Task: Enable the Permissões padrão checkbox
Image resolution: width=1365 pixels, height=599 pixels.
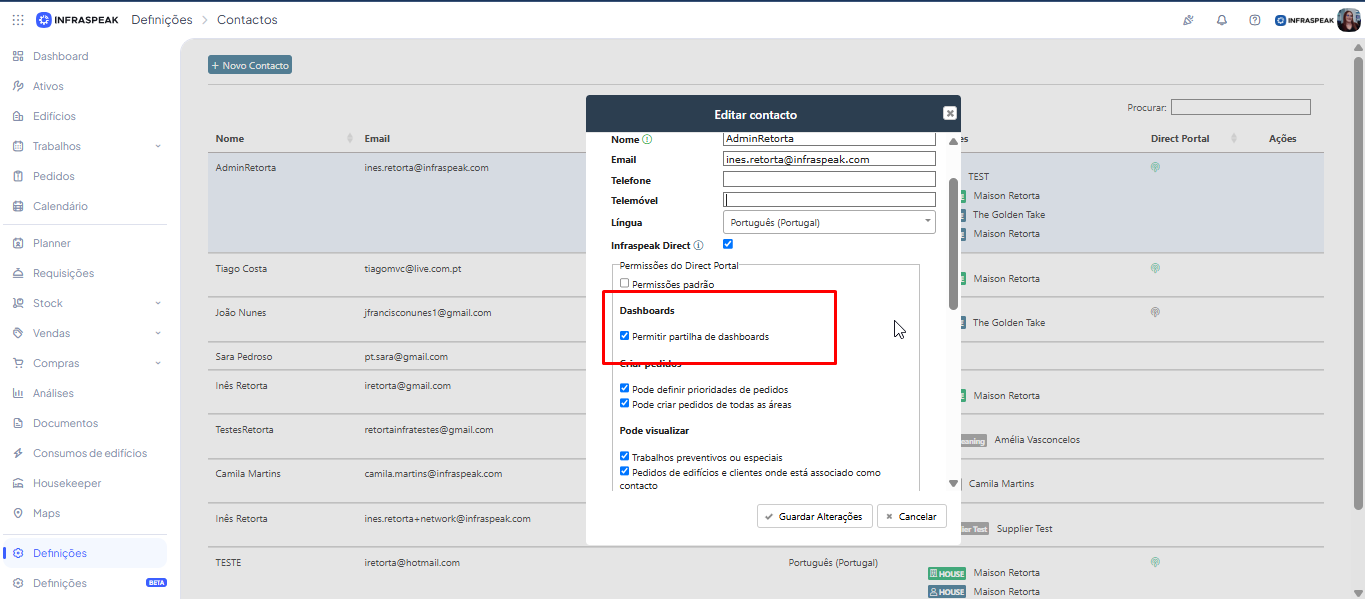Action: click(x=625, y=284)
